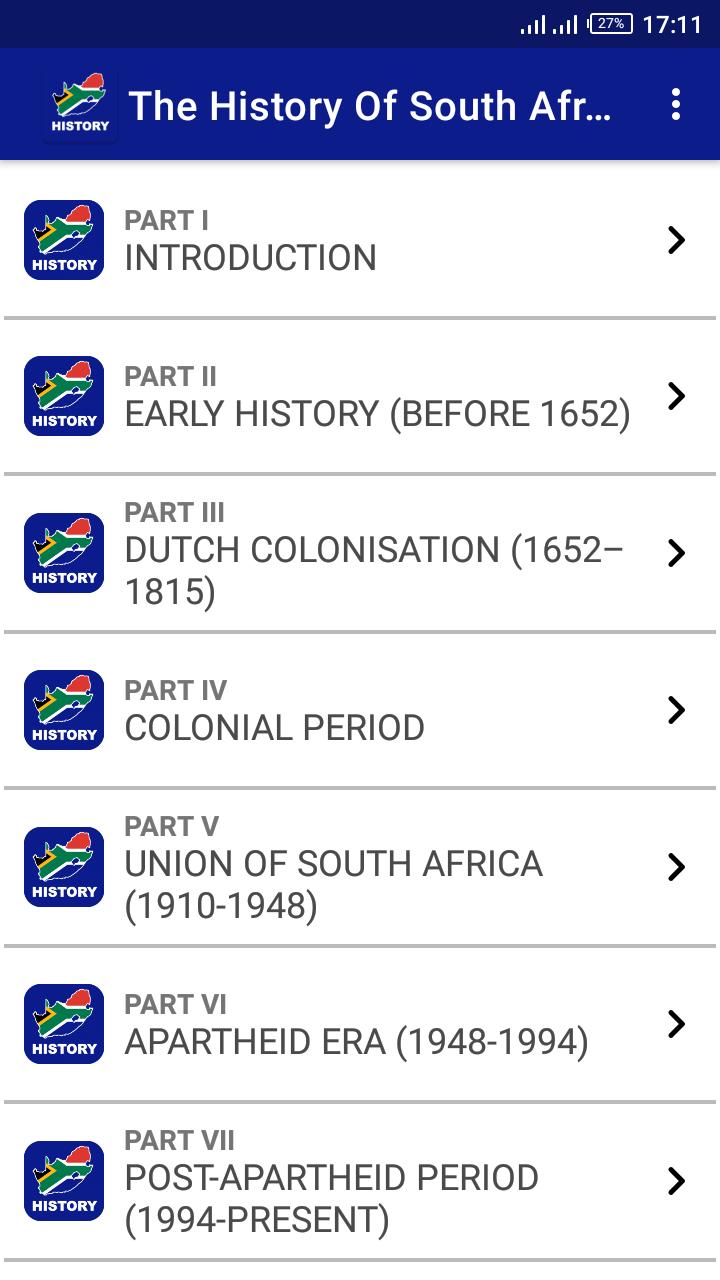Tap the history icon beside Part I
Viewport: 720px width, 1280px height.
[x=64, y=240]
